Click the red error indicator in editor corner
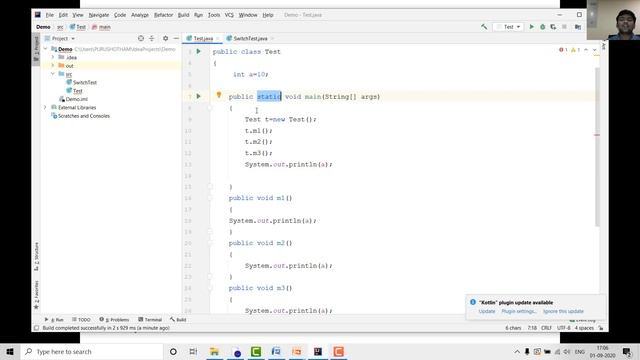Viewport: 640px width, 360px height. click(x=563, y=50)
